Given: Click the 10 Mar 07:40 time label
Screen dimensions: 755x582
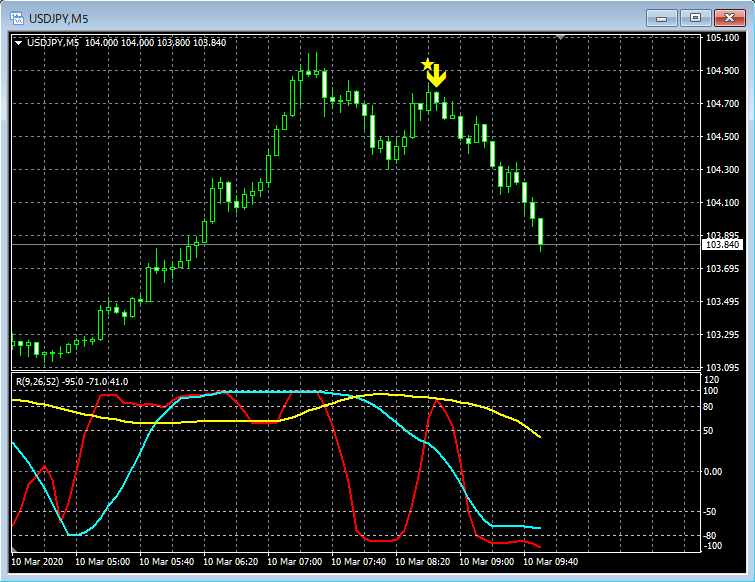Looking at the screenshot, I should point(359,562).
